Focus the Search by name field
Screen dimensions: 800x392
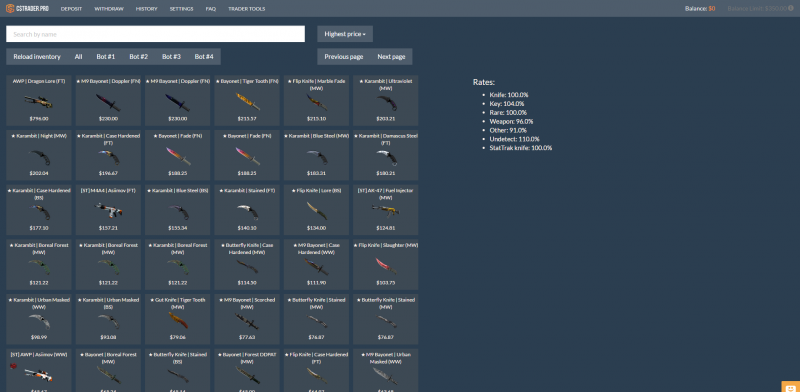tap(156, 34)
